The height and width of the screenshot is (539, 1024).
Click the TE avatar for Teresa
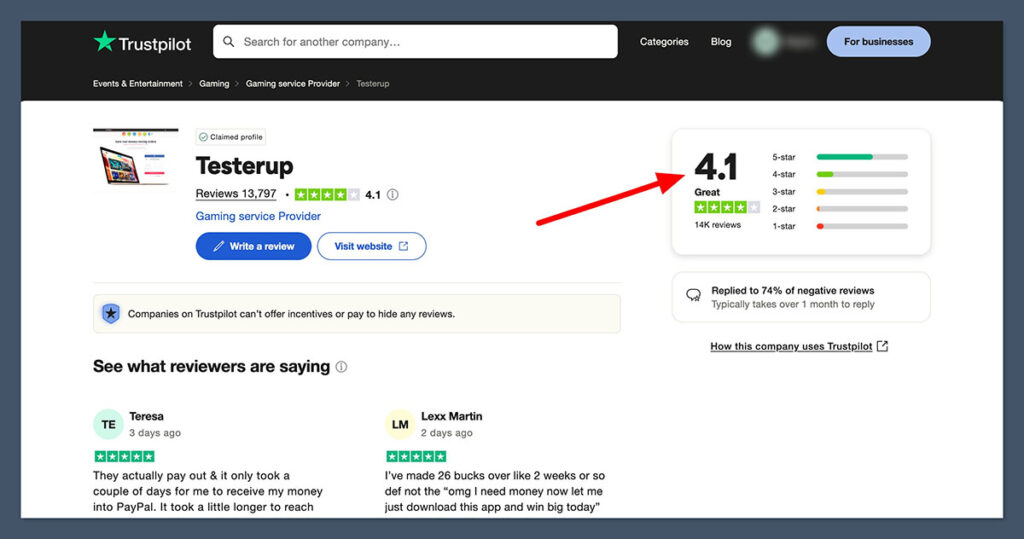point(108,425)
